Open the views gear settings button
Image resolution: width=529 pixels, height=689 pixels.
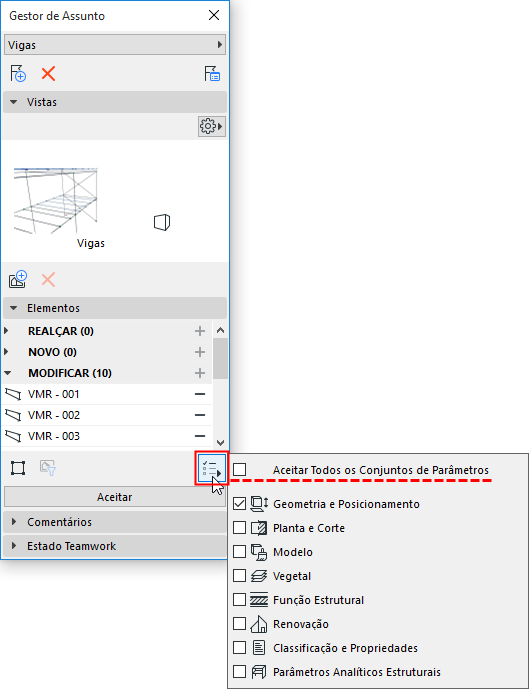click(212, 127)
